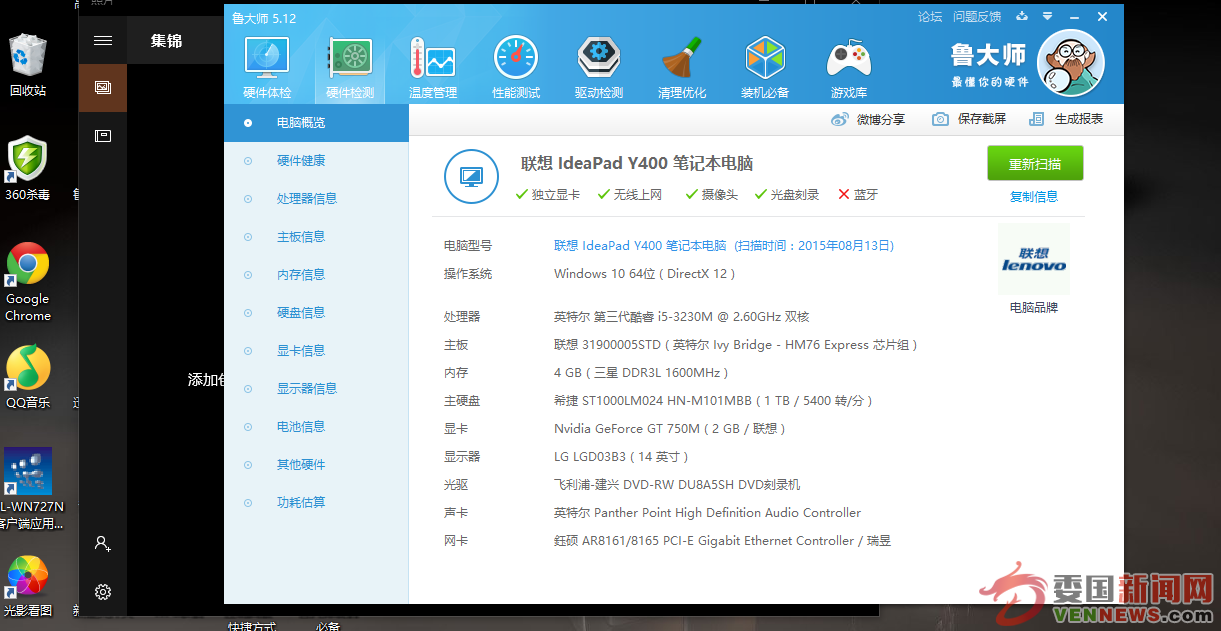
Task: Click the 鲁大师 cartoon avatar
Action: coord(1071,63)
